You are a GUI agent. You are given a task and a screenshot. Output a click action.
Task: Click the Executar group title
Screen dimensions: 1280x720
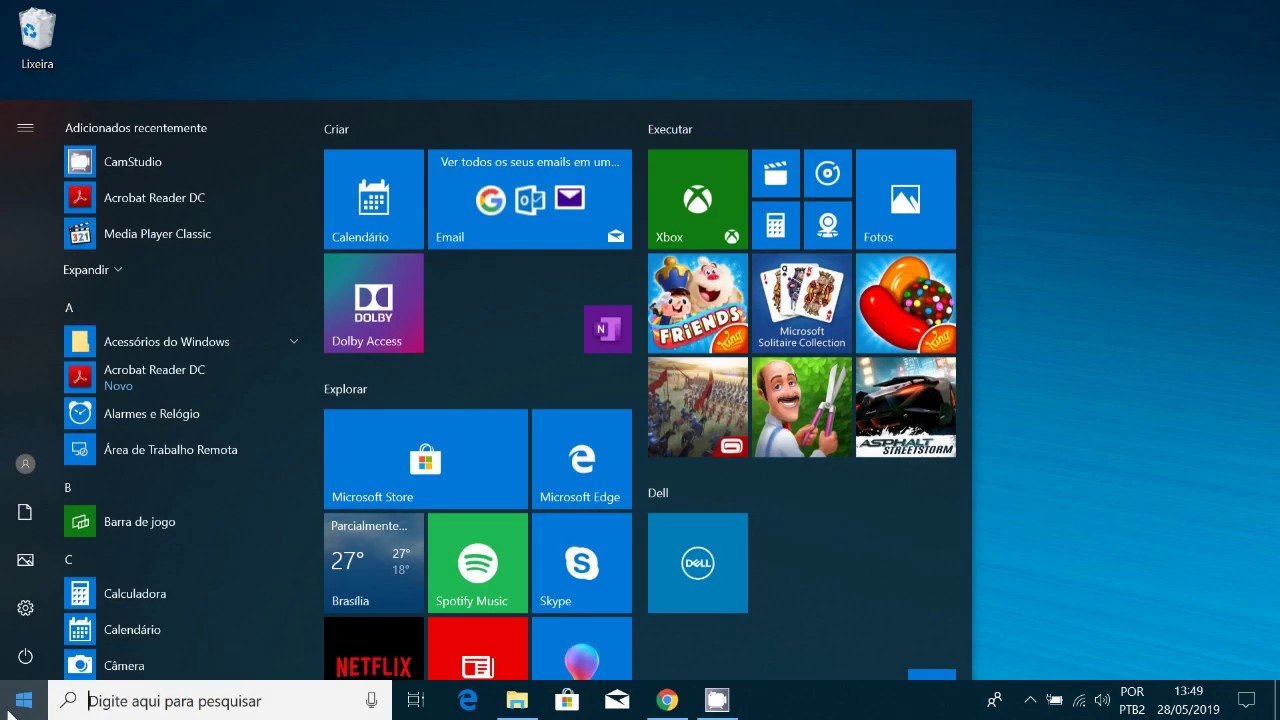tap(670, 129)
